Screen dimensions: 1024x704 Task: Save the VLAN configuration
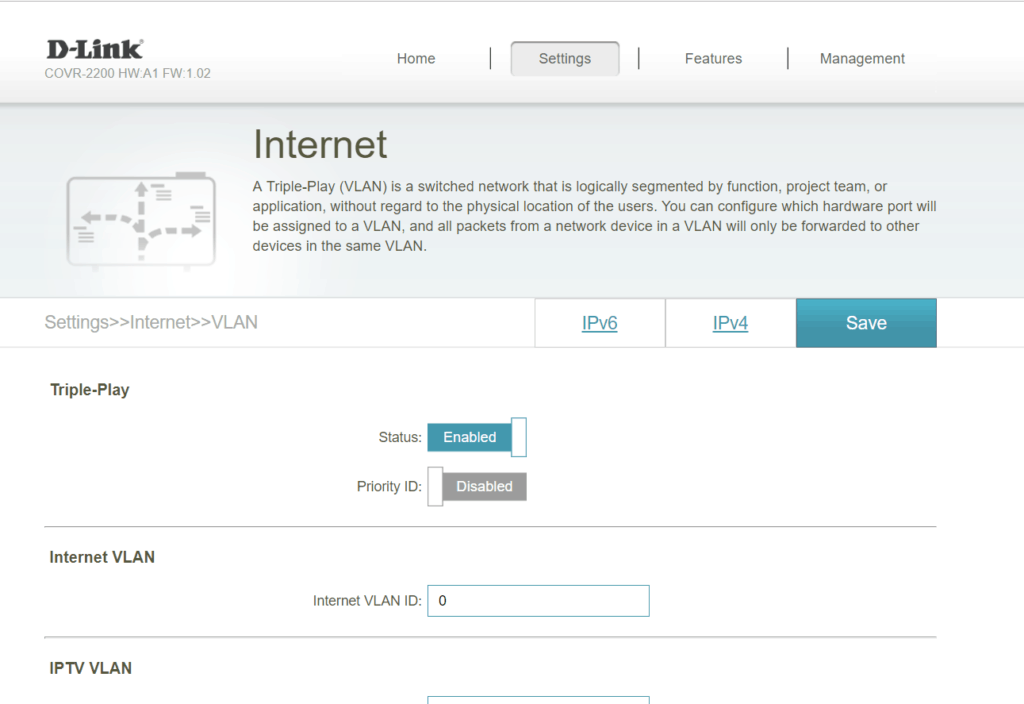[866, 323]
